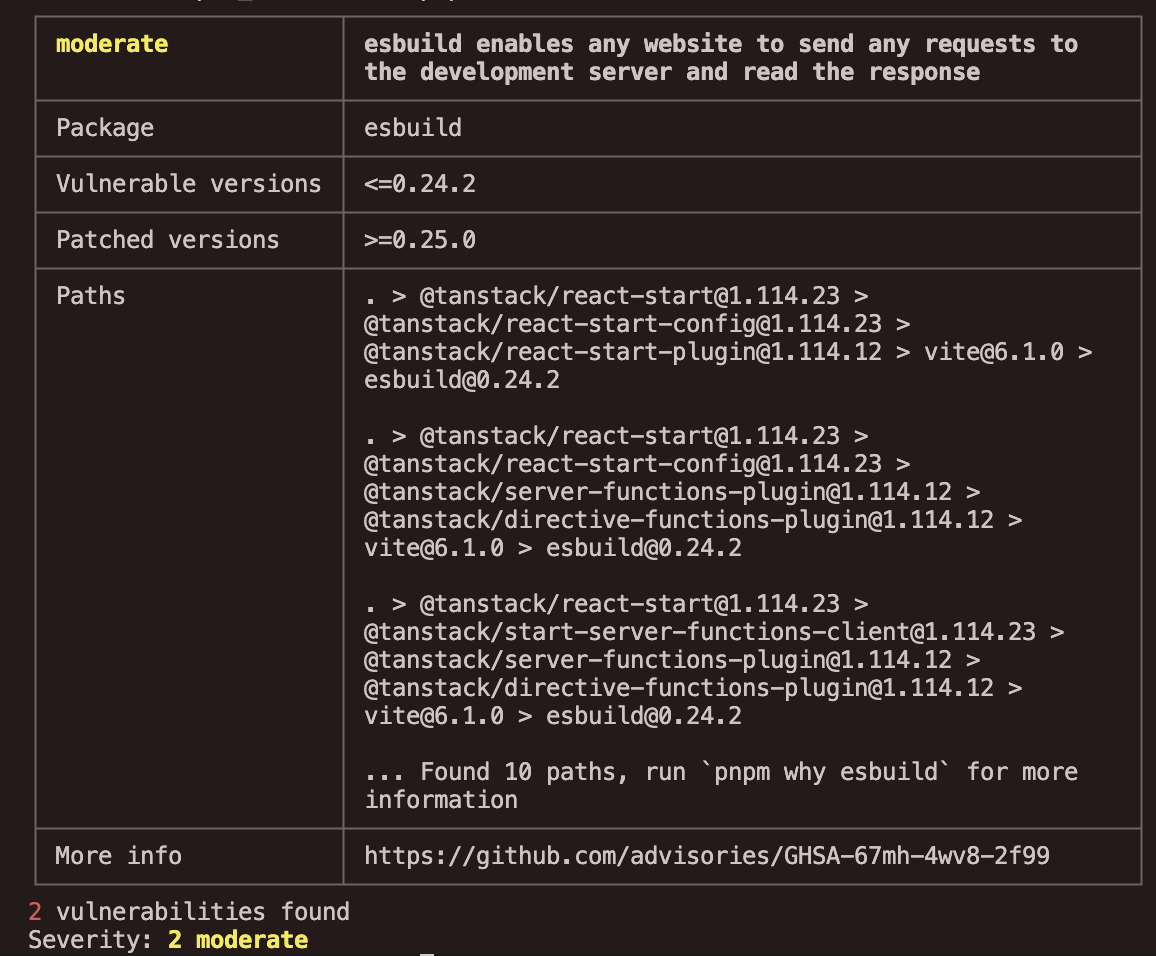Select the '<=0.24.2' vulnerable version value
This screenshot has width=1156, height=956.
(419, 184)
